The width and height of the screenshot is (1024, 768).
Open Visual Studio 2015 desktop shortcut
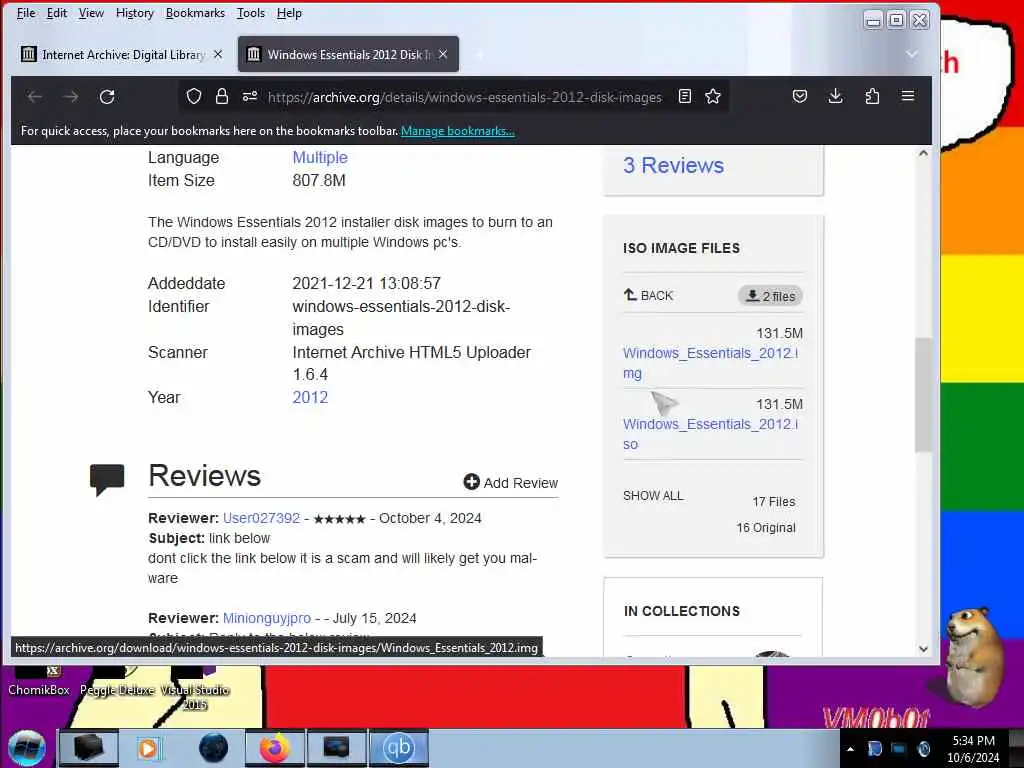(x=195, y=690)
